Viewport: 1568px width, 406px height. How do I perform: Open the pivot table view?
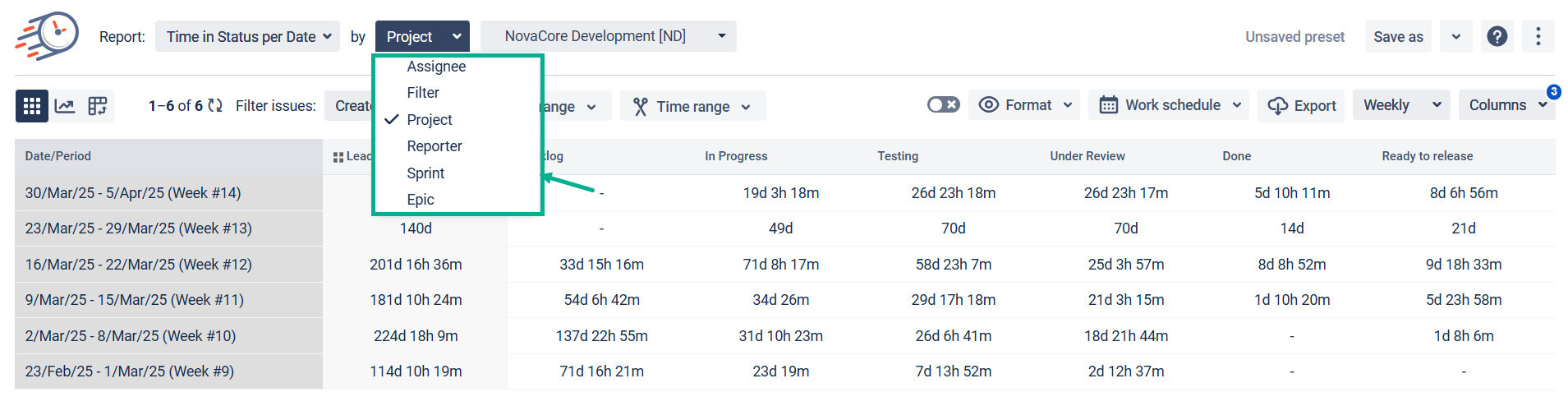click(x=98, y=106)
